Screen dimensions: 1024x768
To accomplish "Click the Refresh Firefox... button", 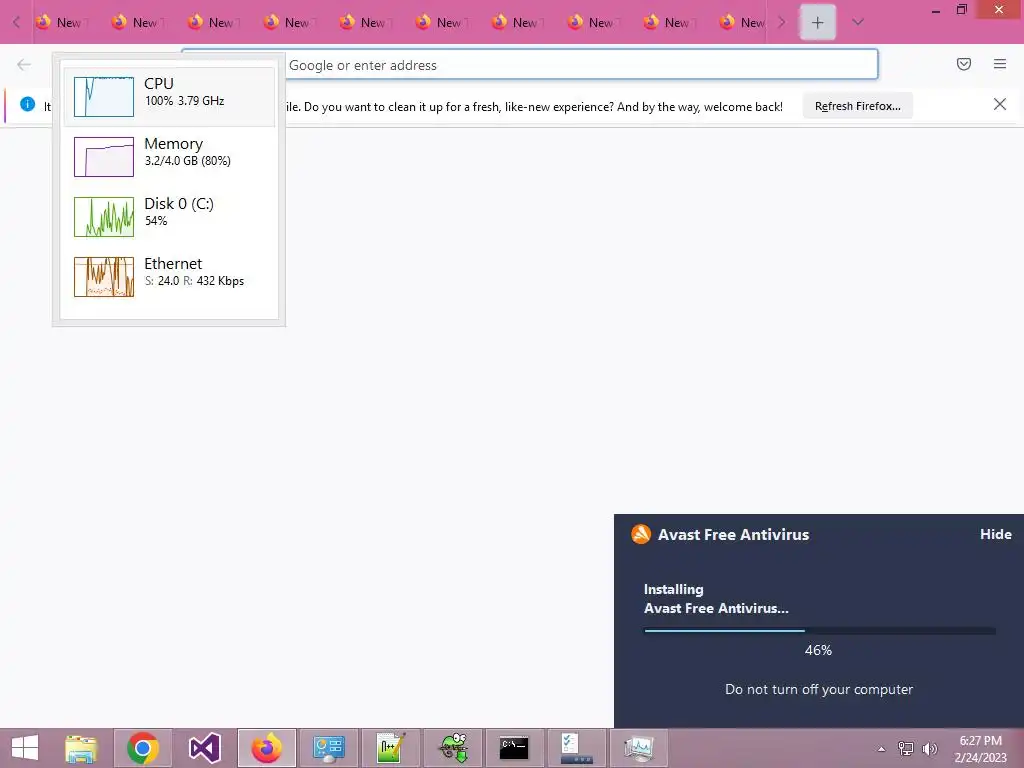I will click(857, 106).
